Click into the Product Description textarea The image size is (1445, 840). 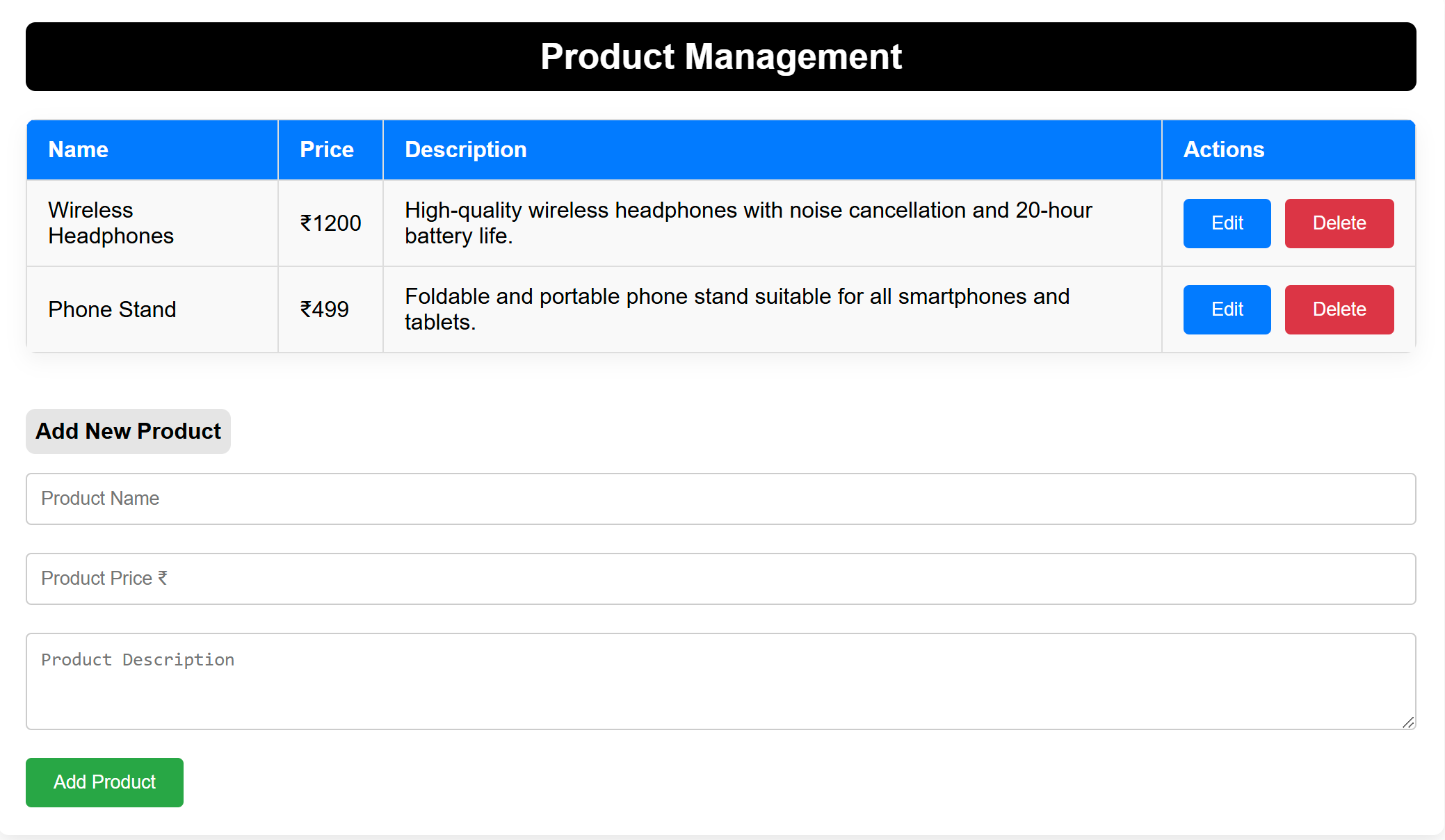(x=720, y=681)
